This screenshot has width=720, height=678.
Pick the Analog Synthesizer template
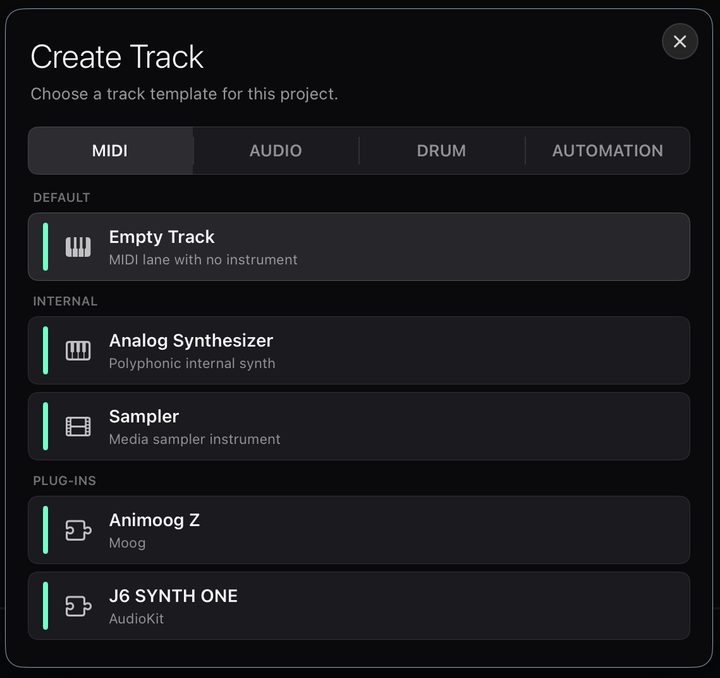359,351
